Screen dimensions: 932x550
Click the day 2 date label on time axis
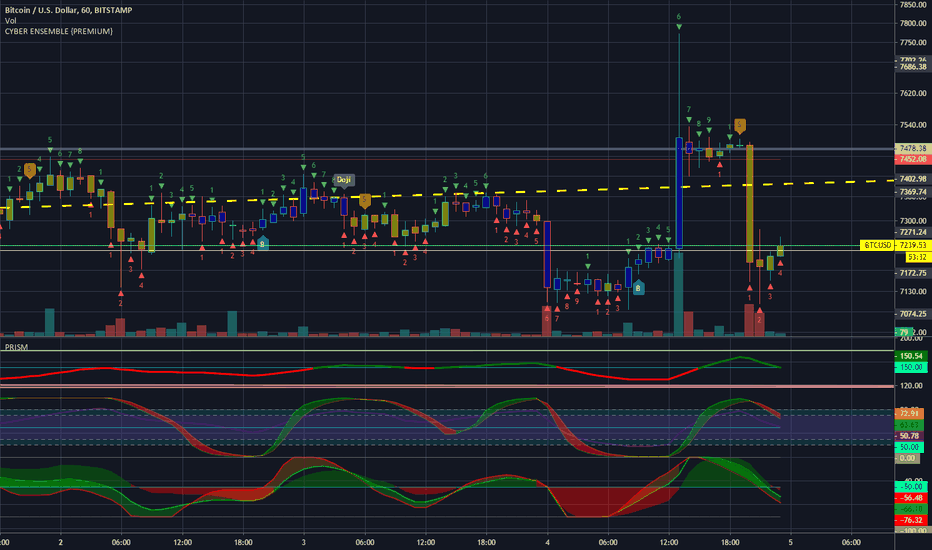click(61, 542)
